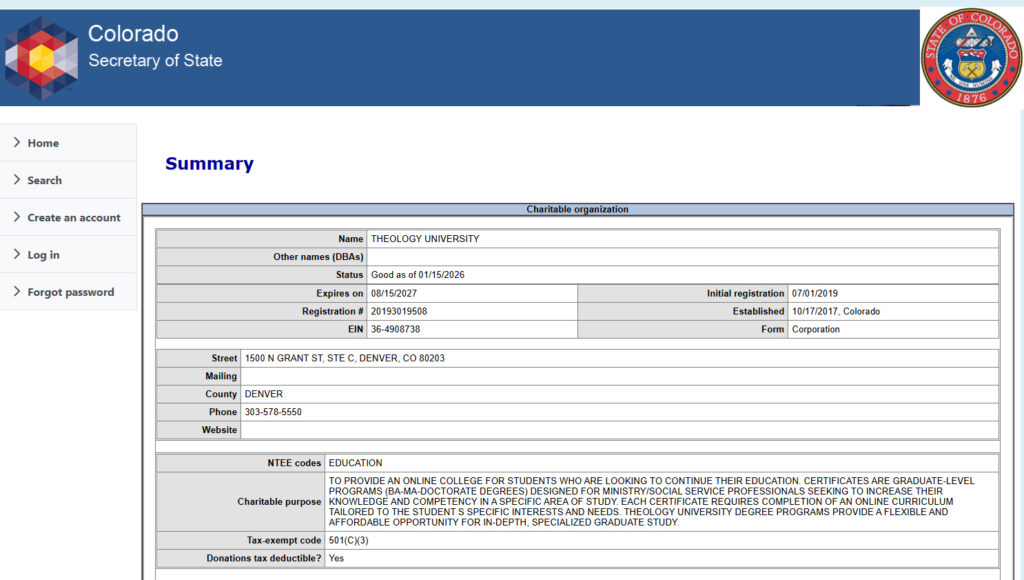
Task: Click the organization name THEOLOGY UNIVERSITY
Action: click(425, 239)
